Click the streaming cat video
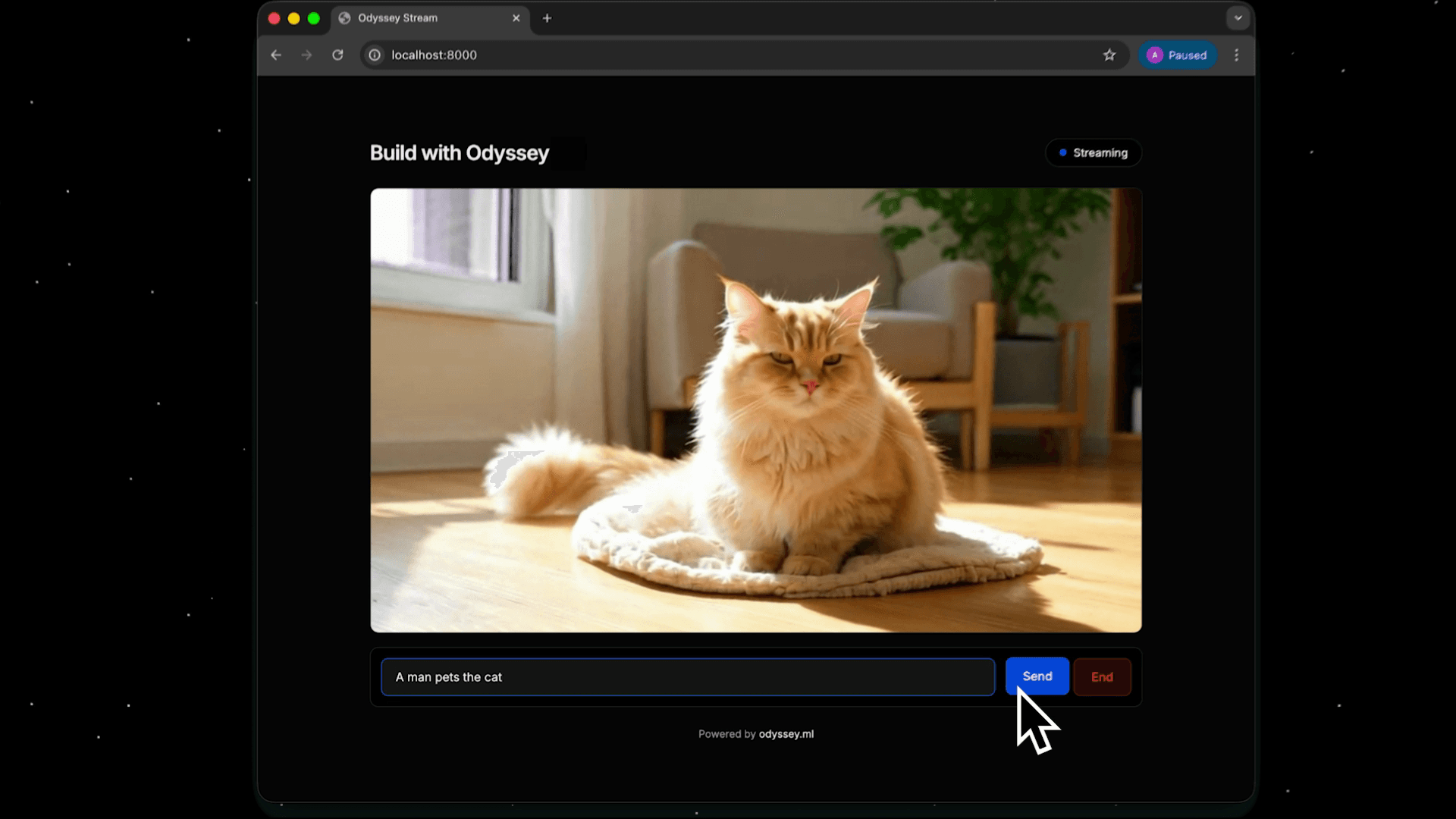 (x=755, y=409)
